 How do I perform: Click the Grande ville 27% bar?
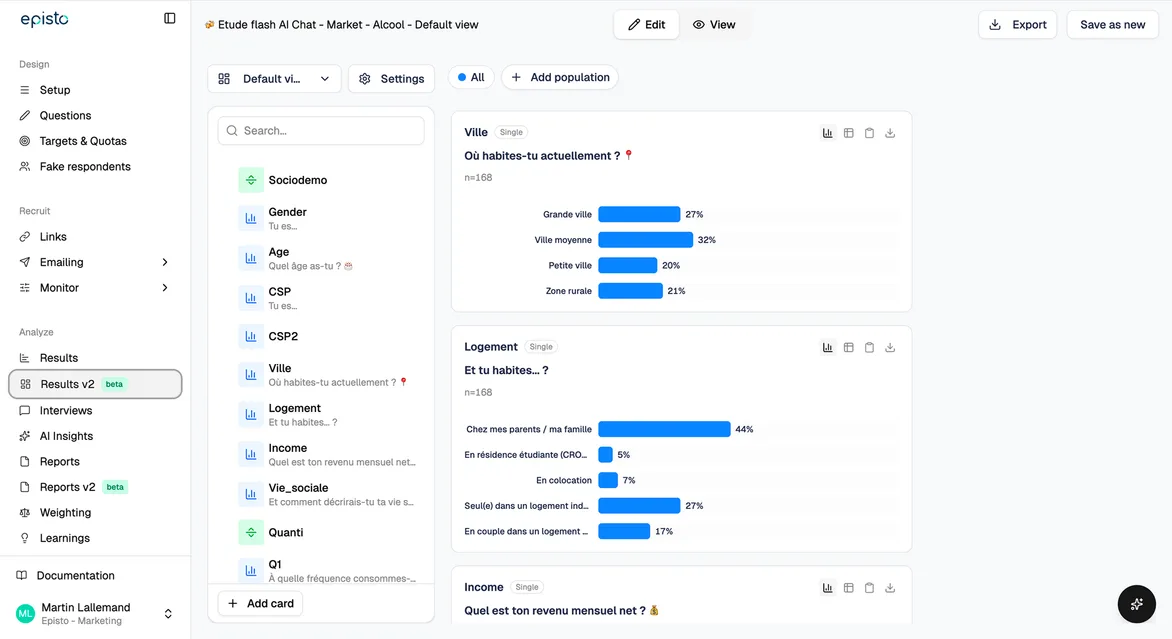639,214
